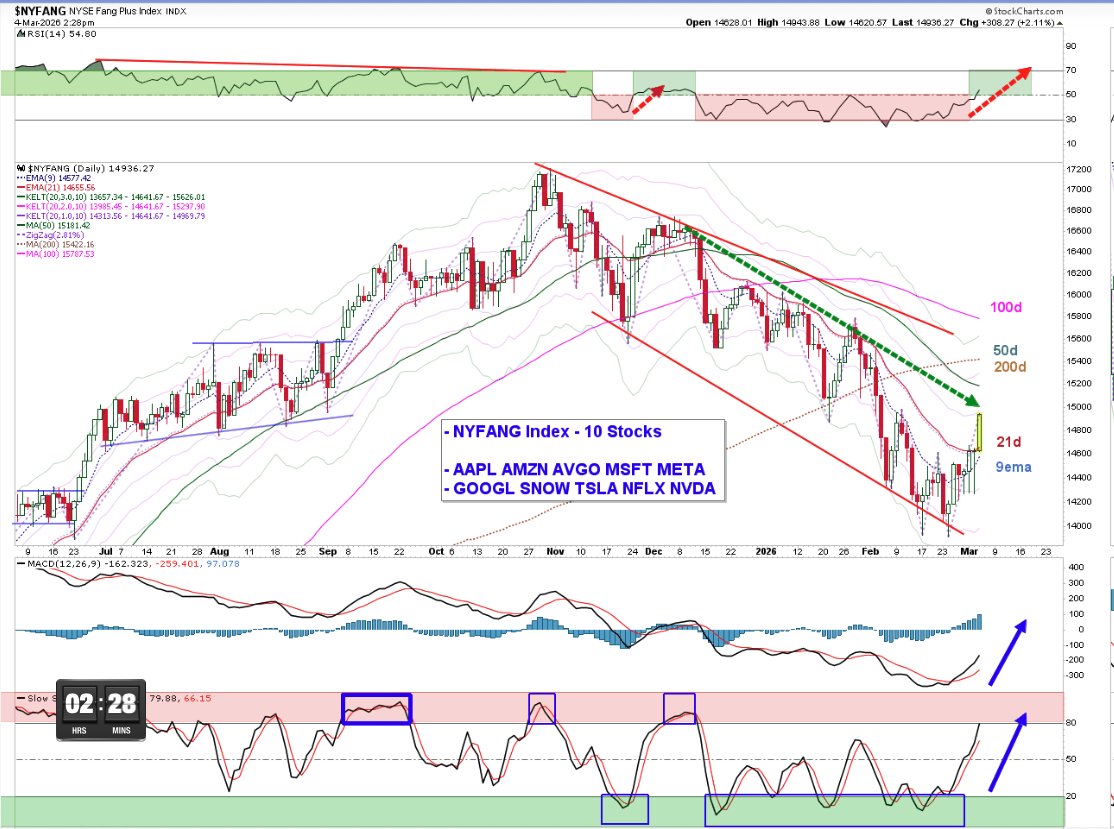Click the 'NYSE Fang Plus Index INDX' subtitle
1114x829 pixels.
click(x=127, y=11)
